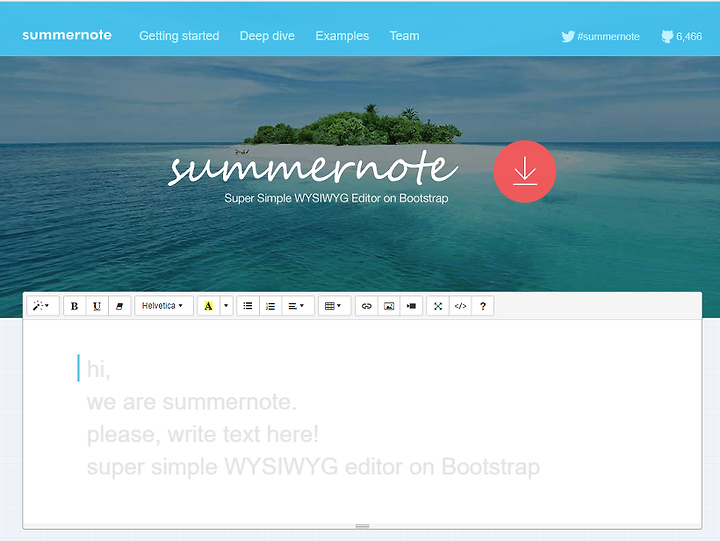Open the Getting started page
This screenshot has width=720, height=541.
tap(179, 36)
